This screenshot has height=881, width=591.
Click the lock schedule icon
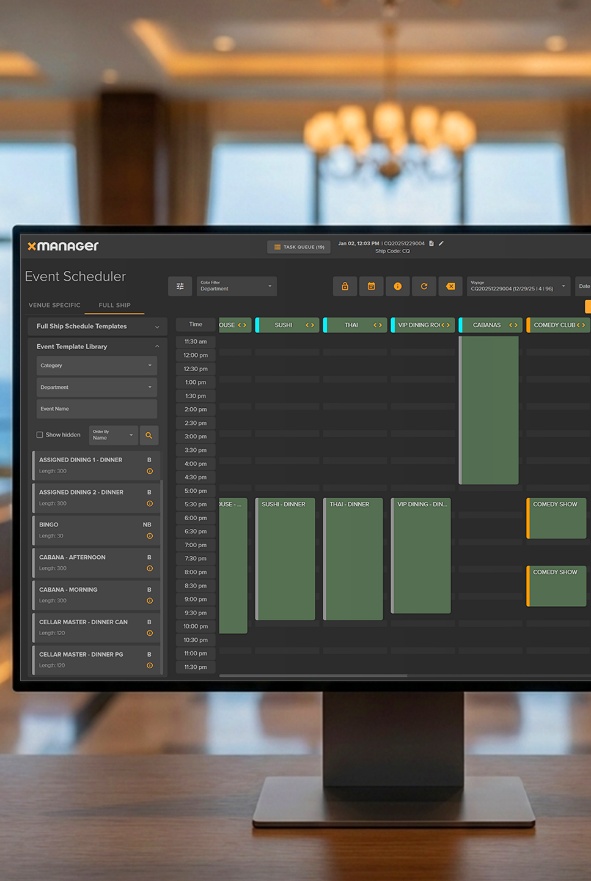[345, 286]
